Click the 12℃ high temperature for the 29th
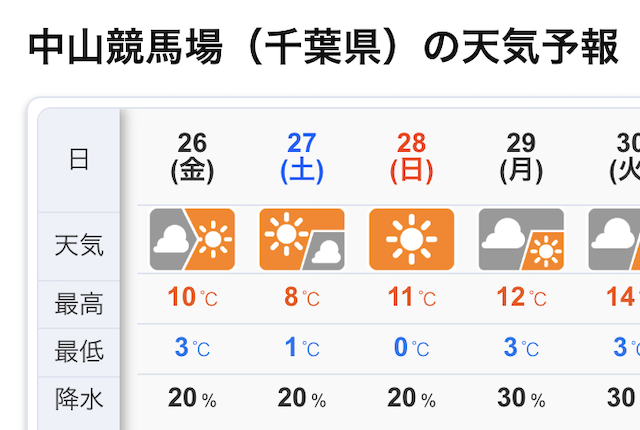 click(521, 298)
